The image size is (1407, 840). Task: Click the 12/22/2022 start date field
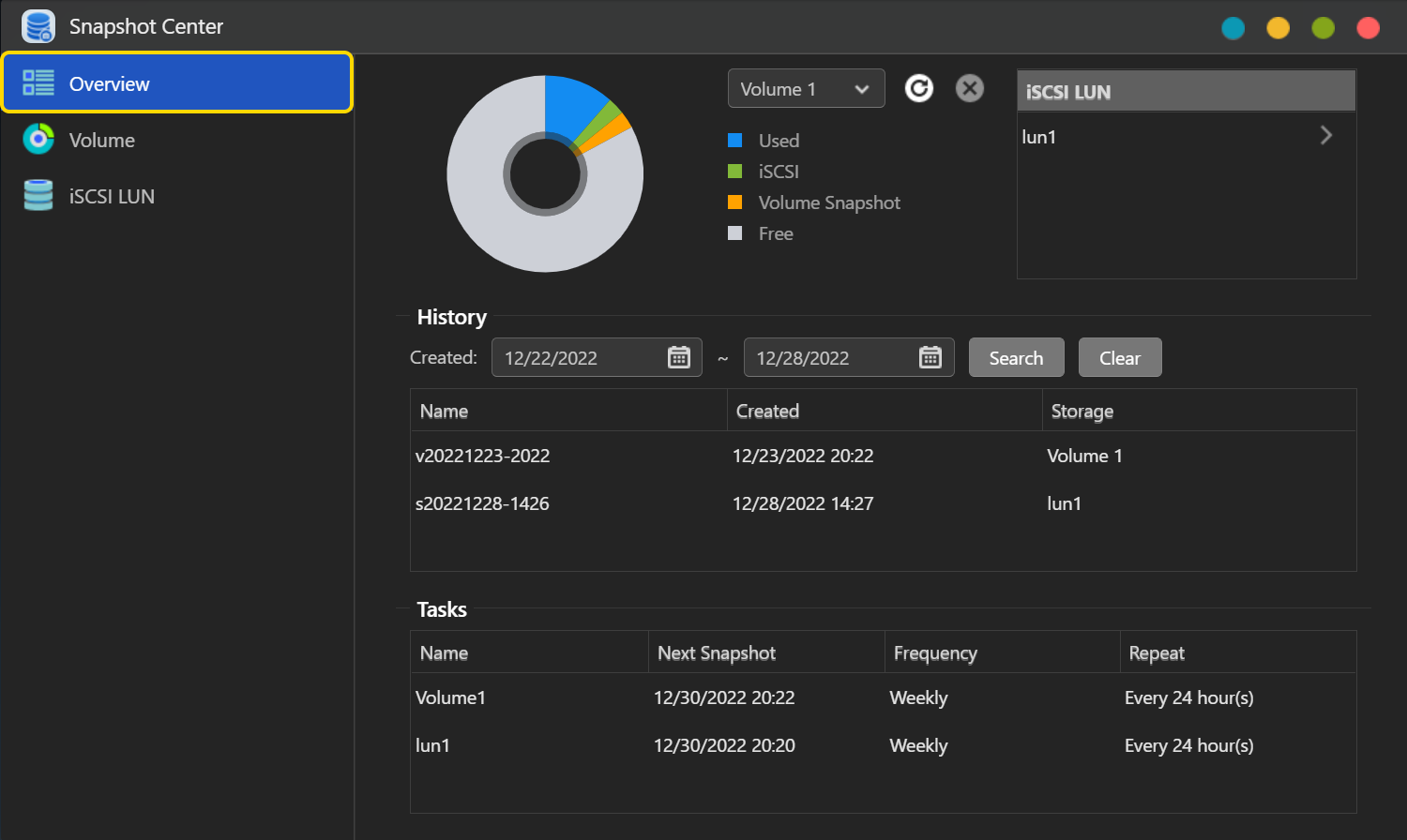click(577, 358)
